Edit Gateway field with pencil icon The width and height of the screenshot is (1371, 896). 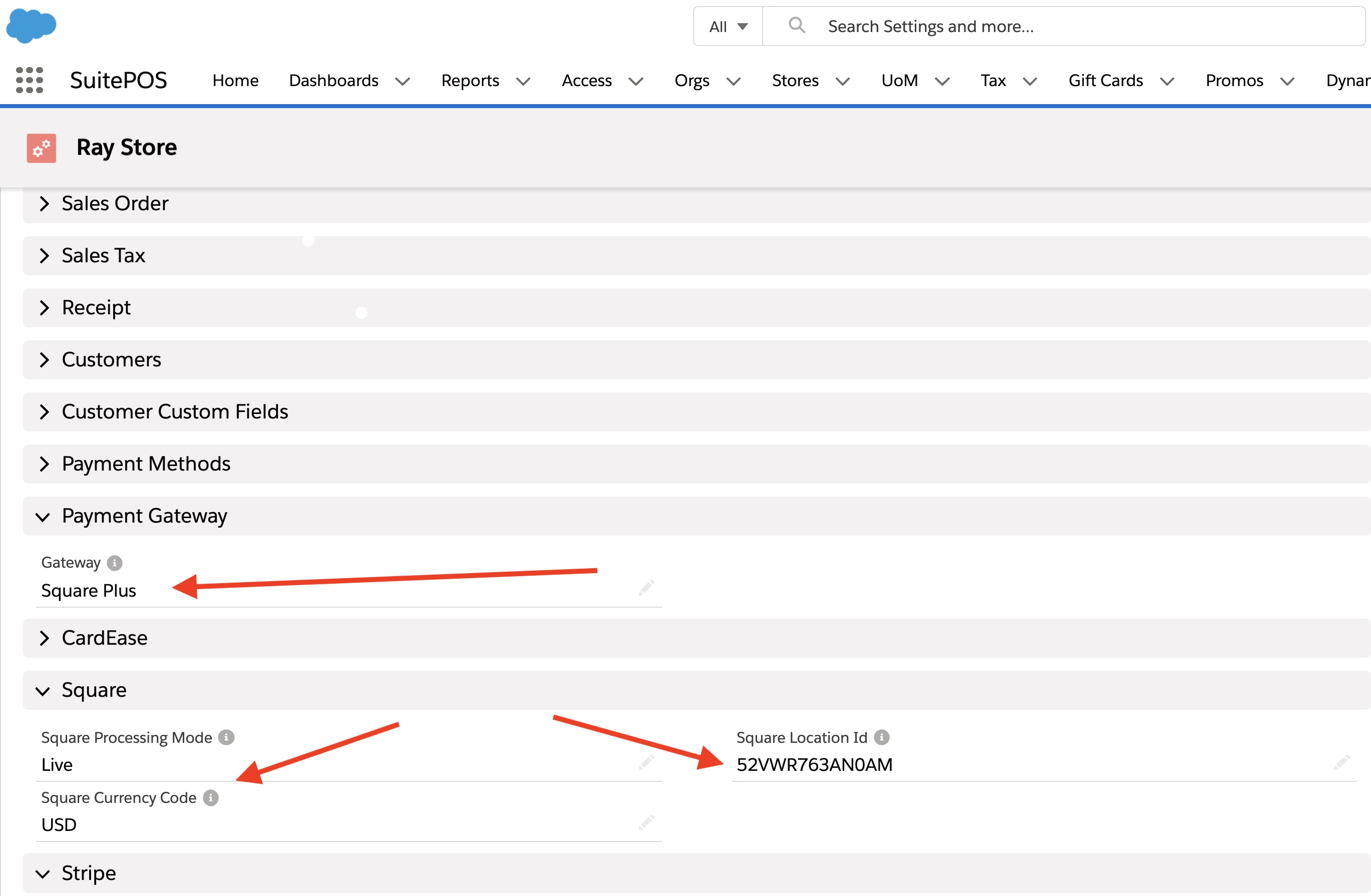tap(646, 587)
